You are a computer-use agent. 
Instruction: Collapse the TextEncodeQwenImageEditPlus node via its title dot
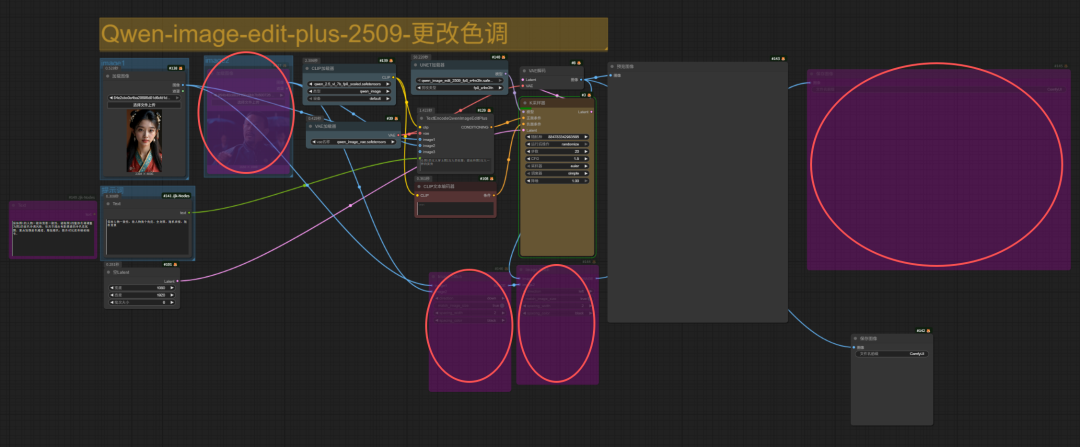[421, 118]
